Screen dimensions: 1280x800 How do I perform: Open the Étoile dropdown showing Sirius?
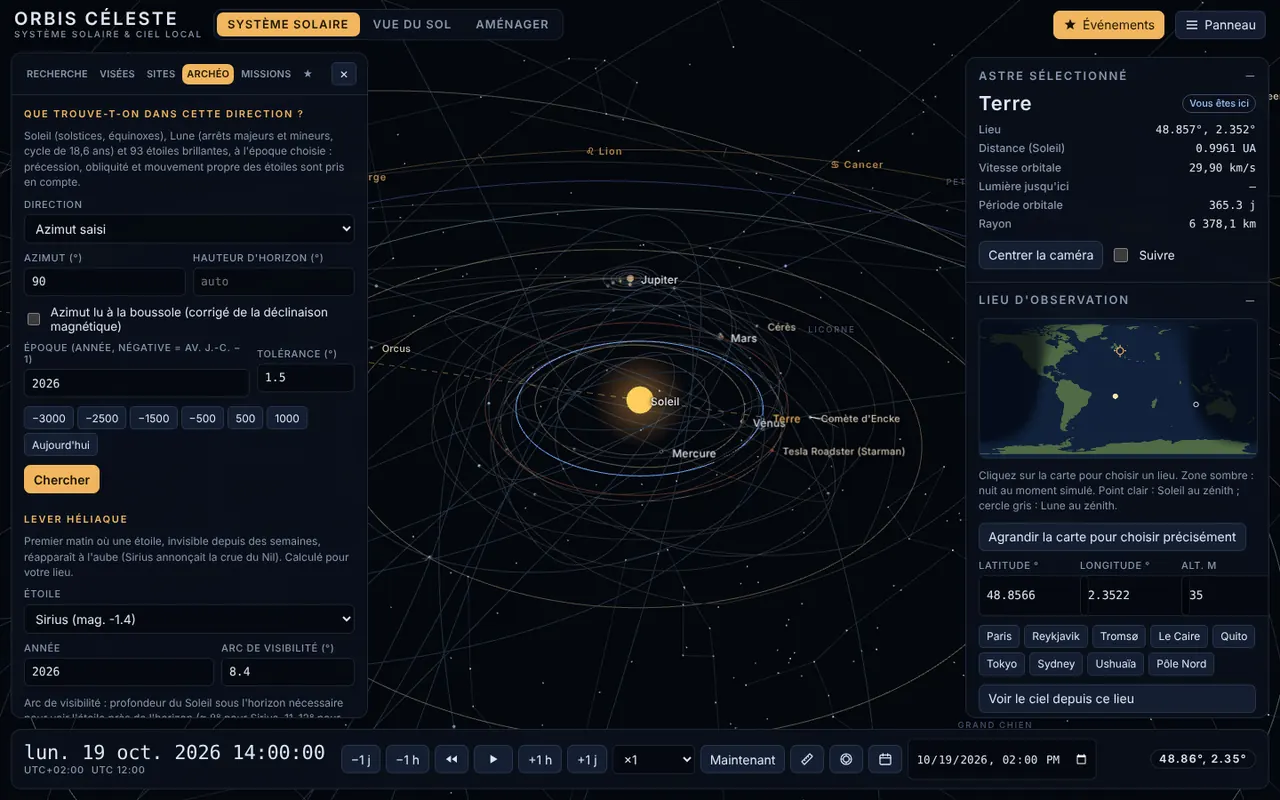(x=189, y=619)
